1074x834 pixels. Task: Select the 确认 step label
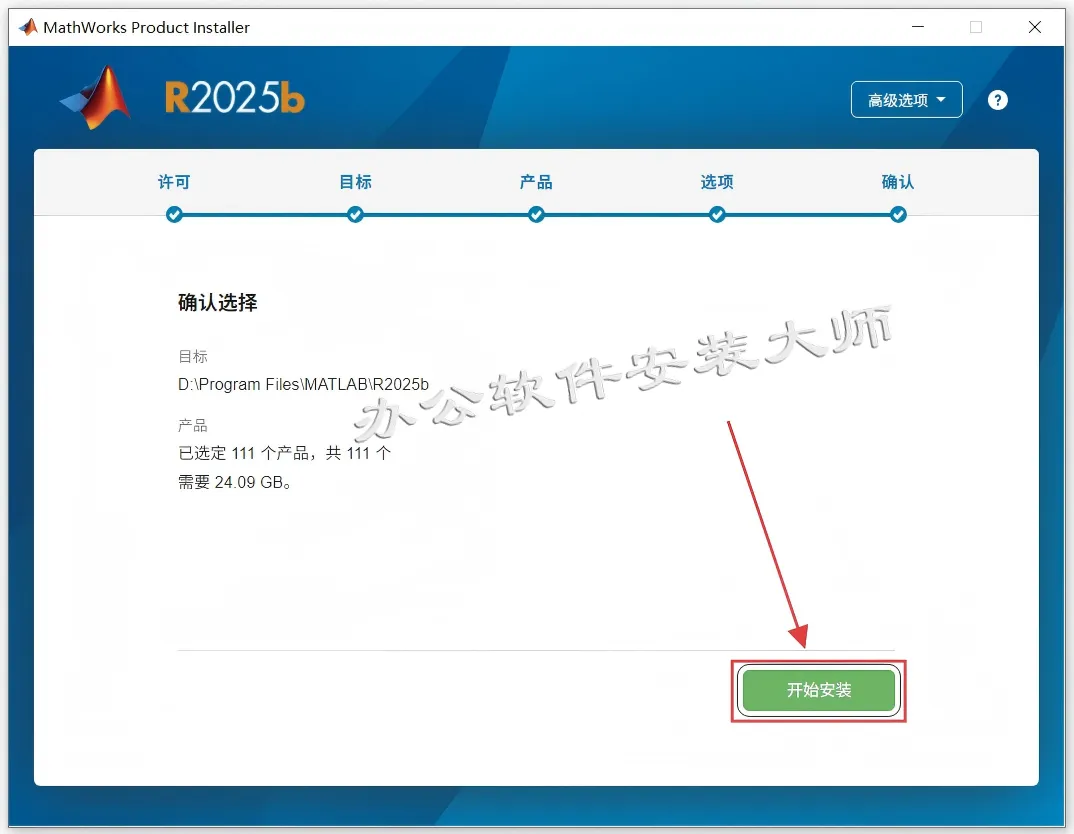898,182
